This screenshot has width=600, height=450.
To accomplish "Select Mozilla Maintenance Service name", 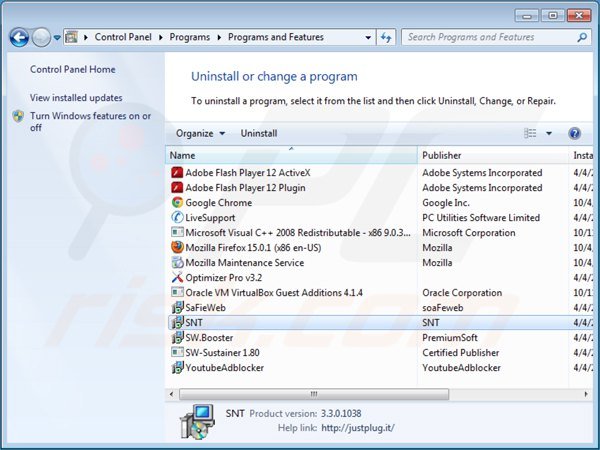I will pyautogui.click(x=245, y=262).
